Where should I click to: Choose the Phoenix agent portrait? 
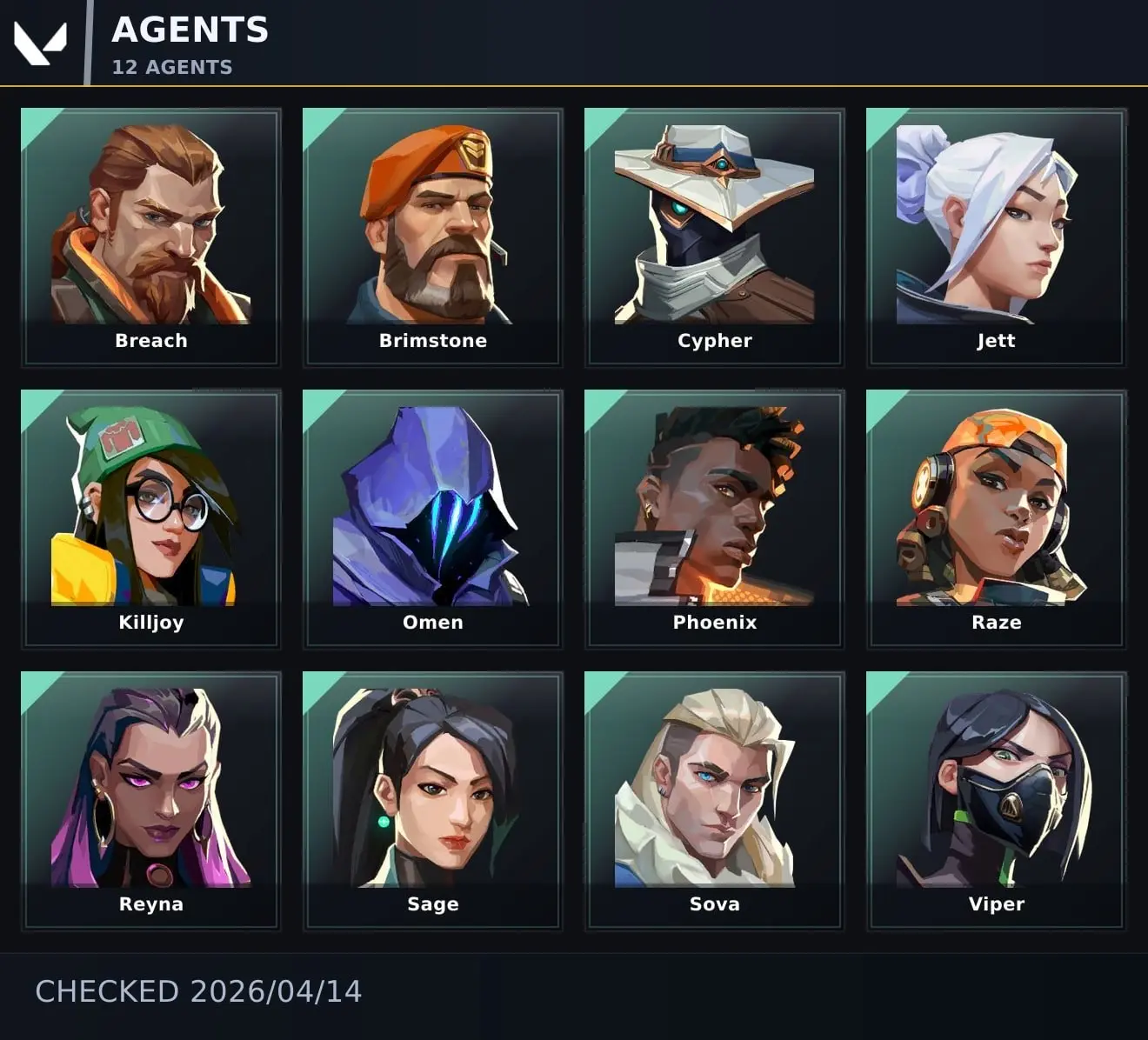pos(714,519)
